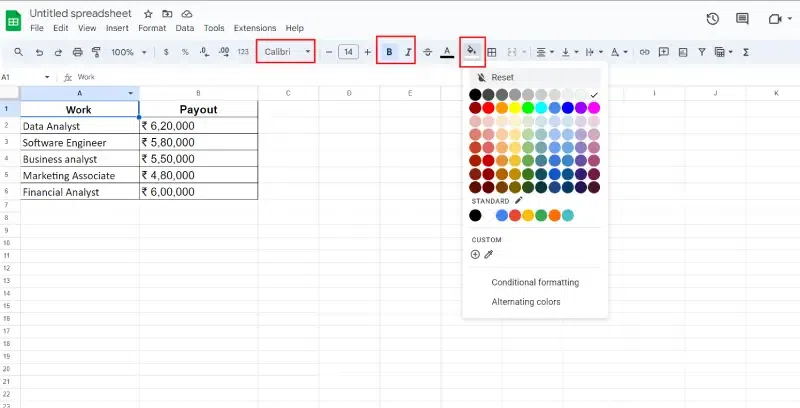Screen dimensions: 800x408
Task: Click the fill color paint bucket icon
Action: coord(472,51)
